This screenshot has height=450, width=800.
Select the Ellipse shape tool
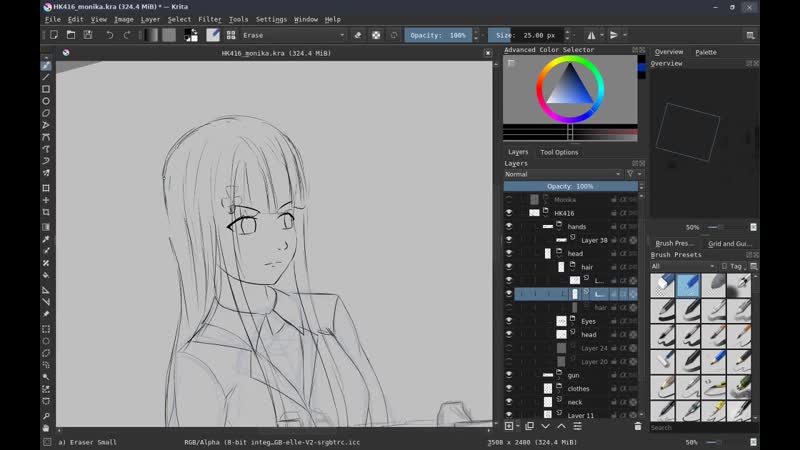[46, 101]
